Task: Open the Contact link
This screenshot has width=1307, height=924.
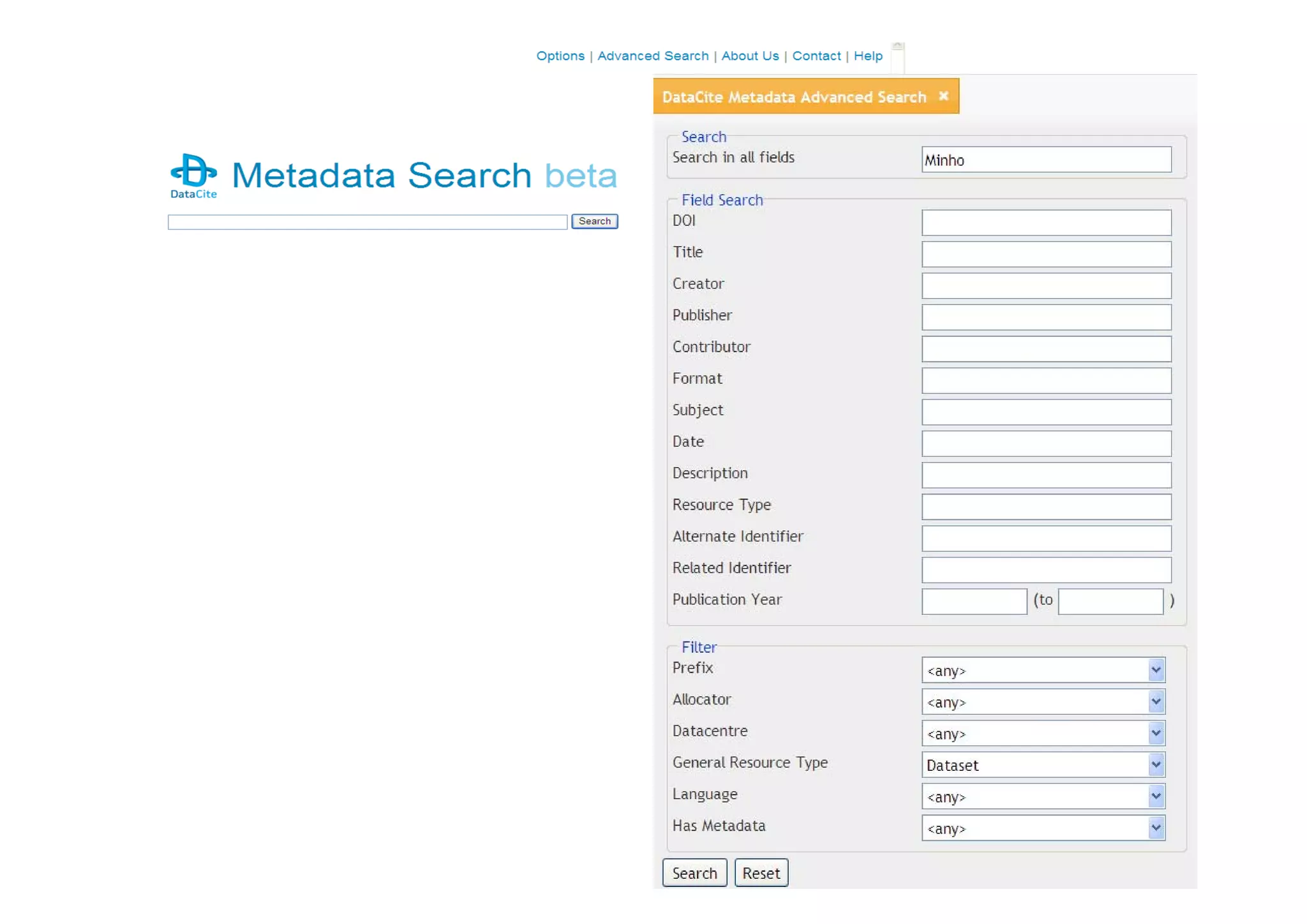Action: [816, 56]
